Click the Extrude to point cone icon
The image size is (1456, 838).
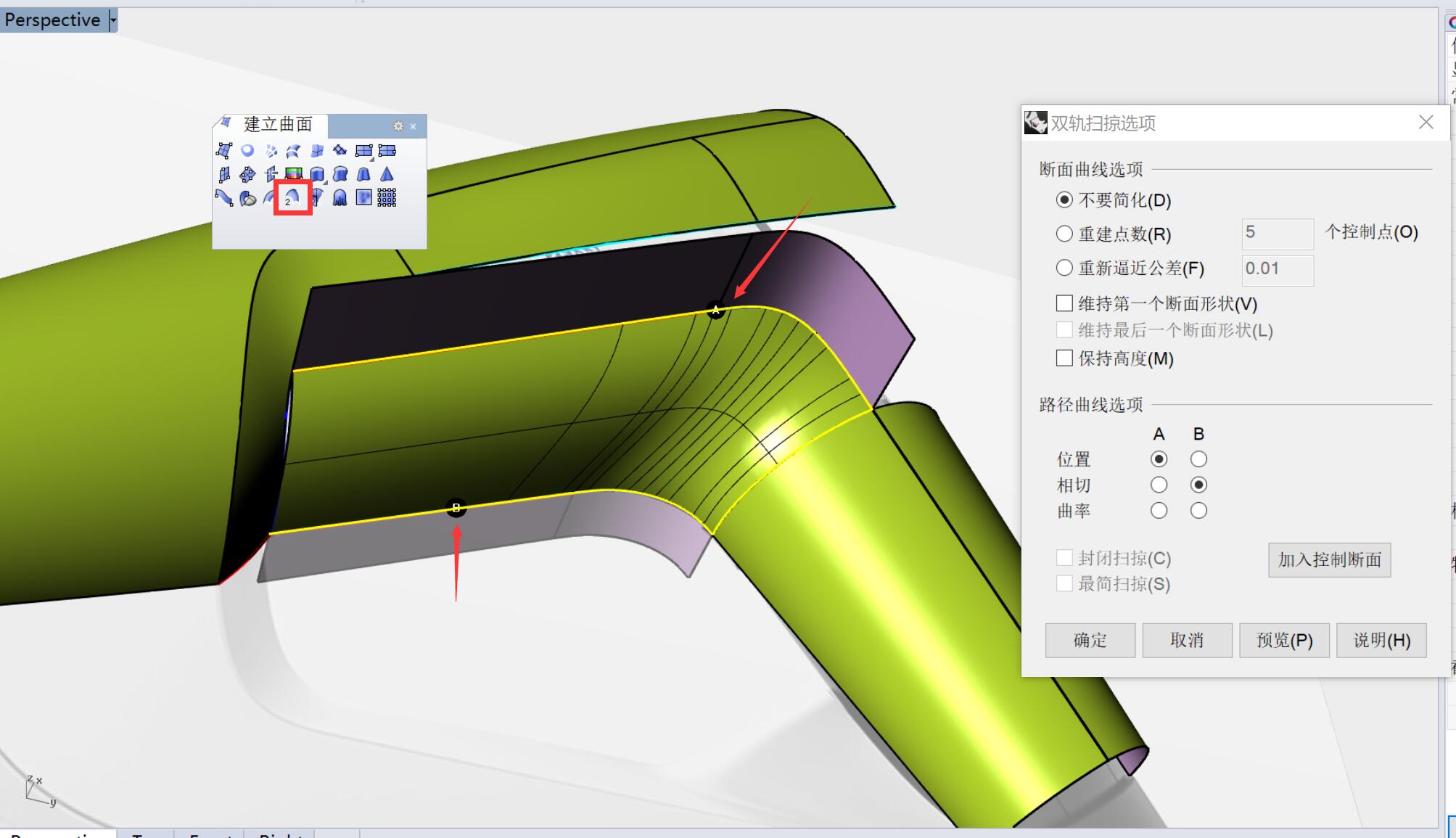tap(387, 174)
